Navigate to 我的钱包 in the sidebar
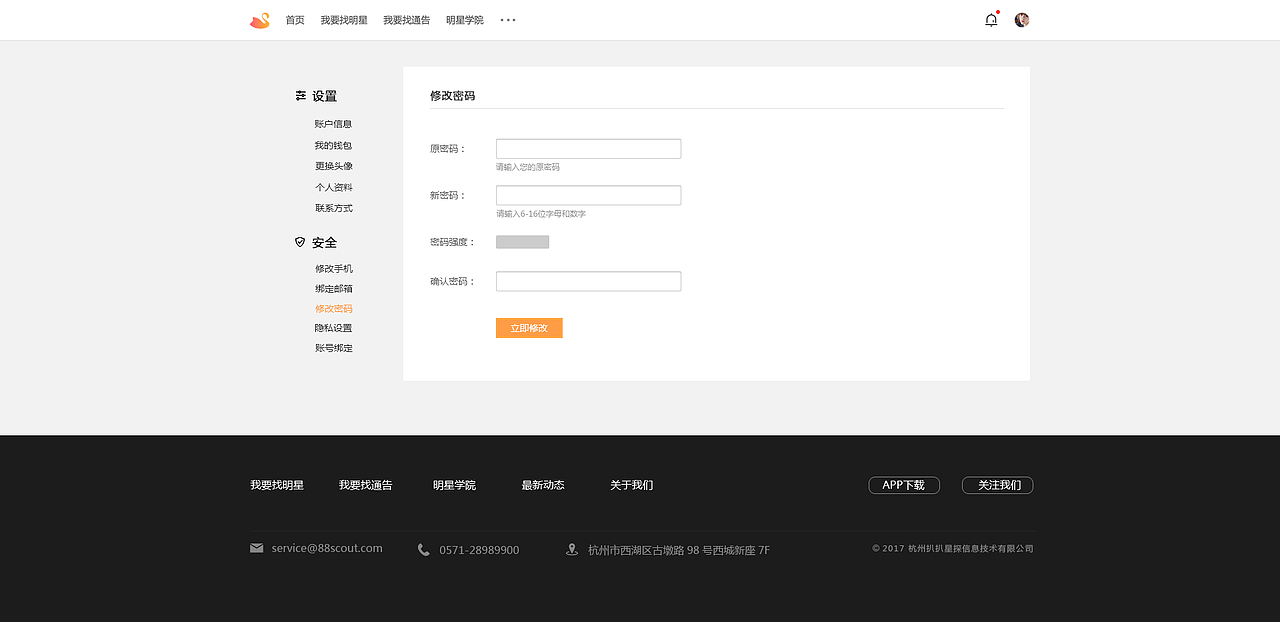Image resolution: width=1280 pixels, height=622 pixels. [334, 144]
